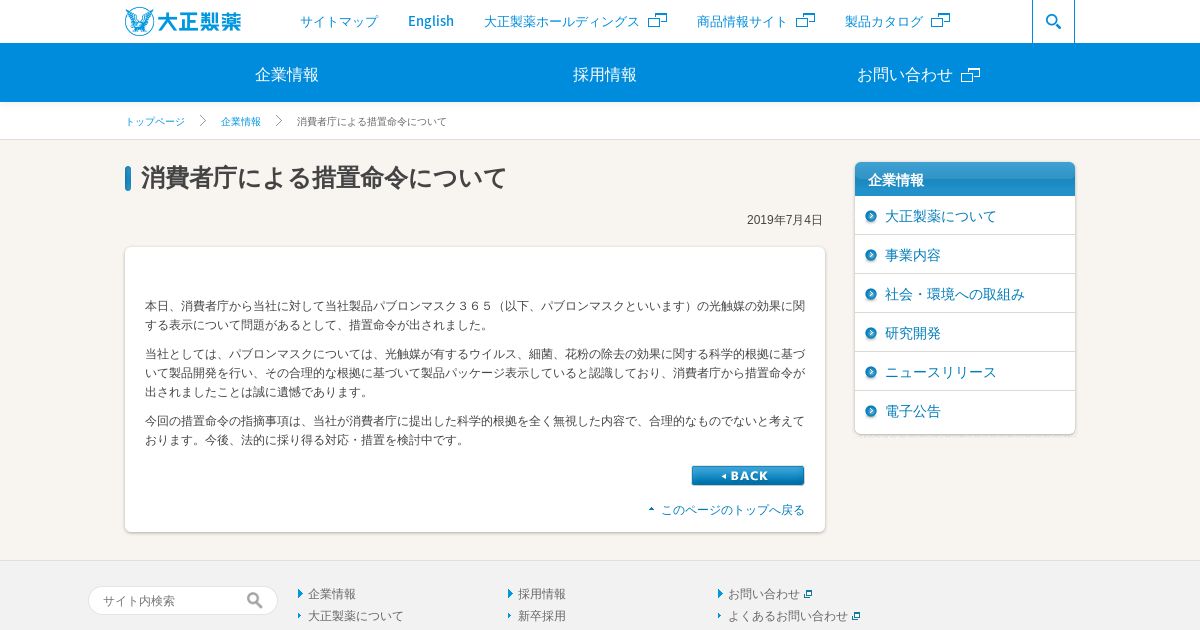Open 電子公告 in sidebar
Viewport: 1200px width, 630px height.
[913, 411]
